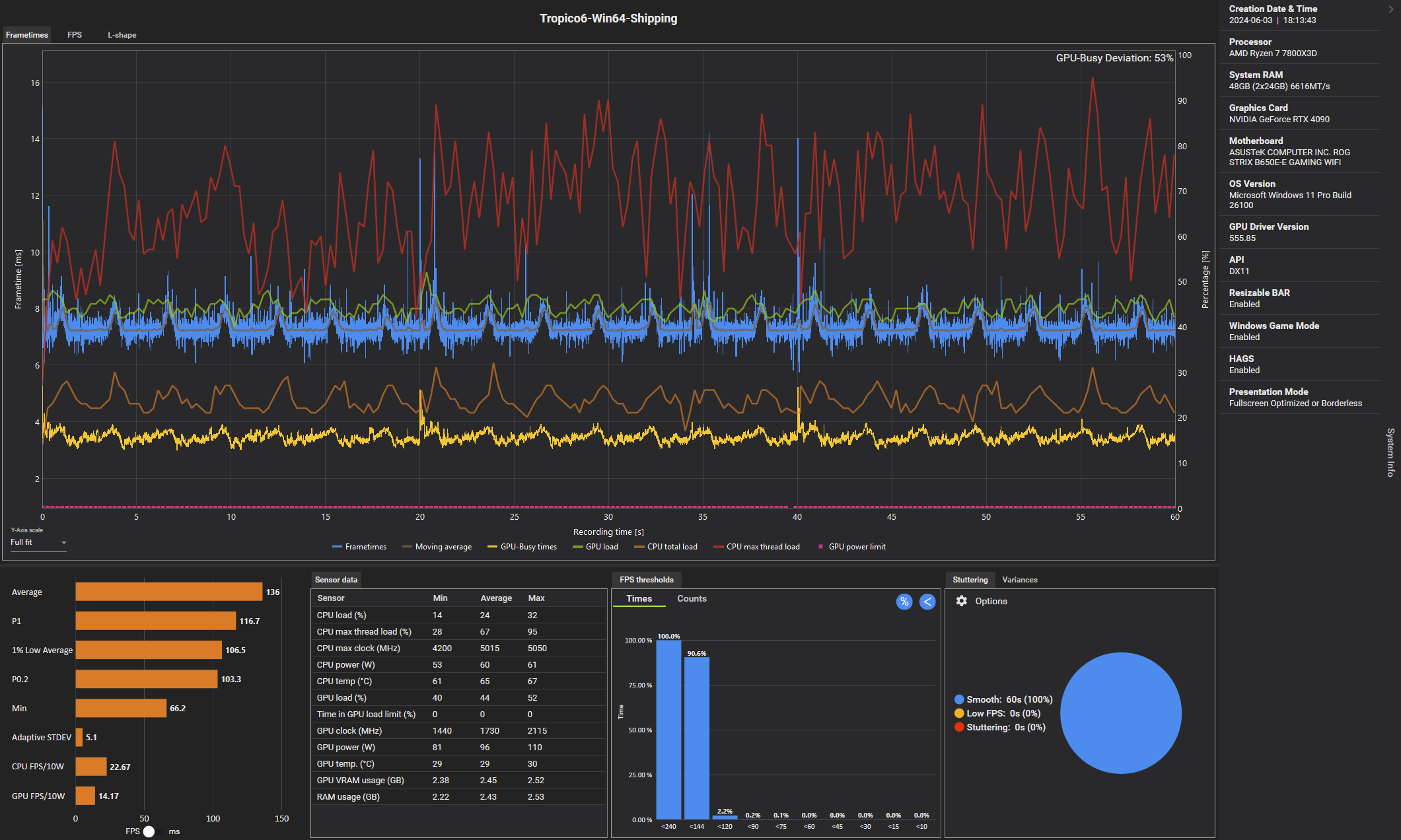Click the percent toggle icon in FPS thresholds

(904, 602)
